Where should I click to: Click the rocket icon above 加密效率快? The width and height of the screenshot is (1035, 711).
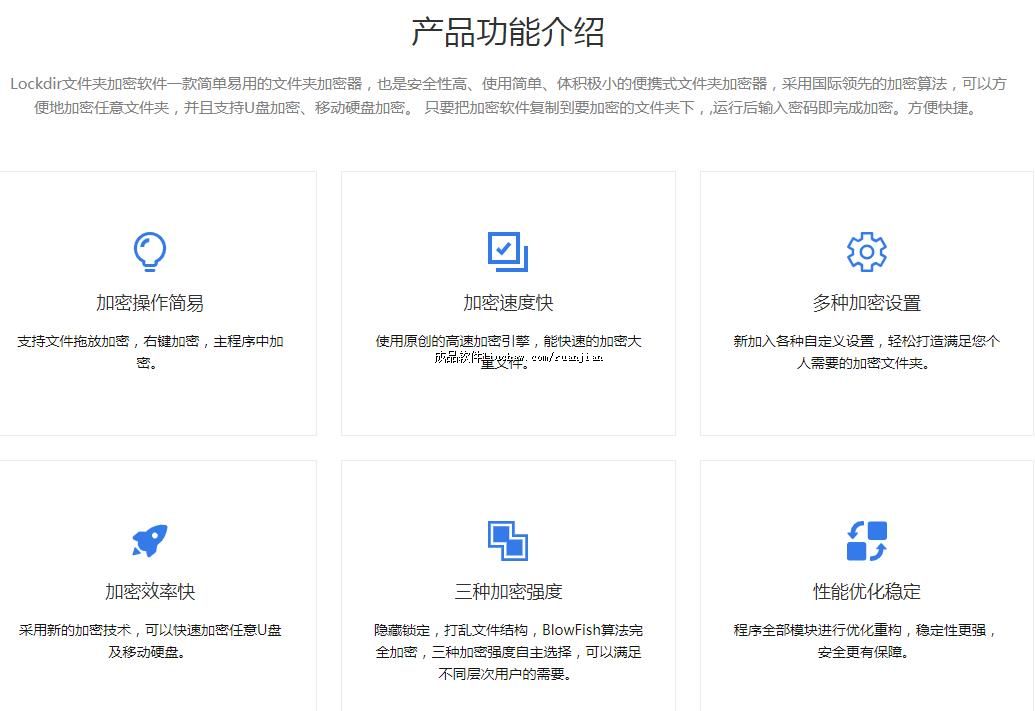(150, 541)
